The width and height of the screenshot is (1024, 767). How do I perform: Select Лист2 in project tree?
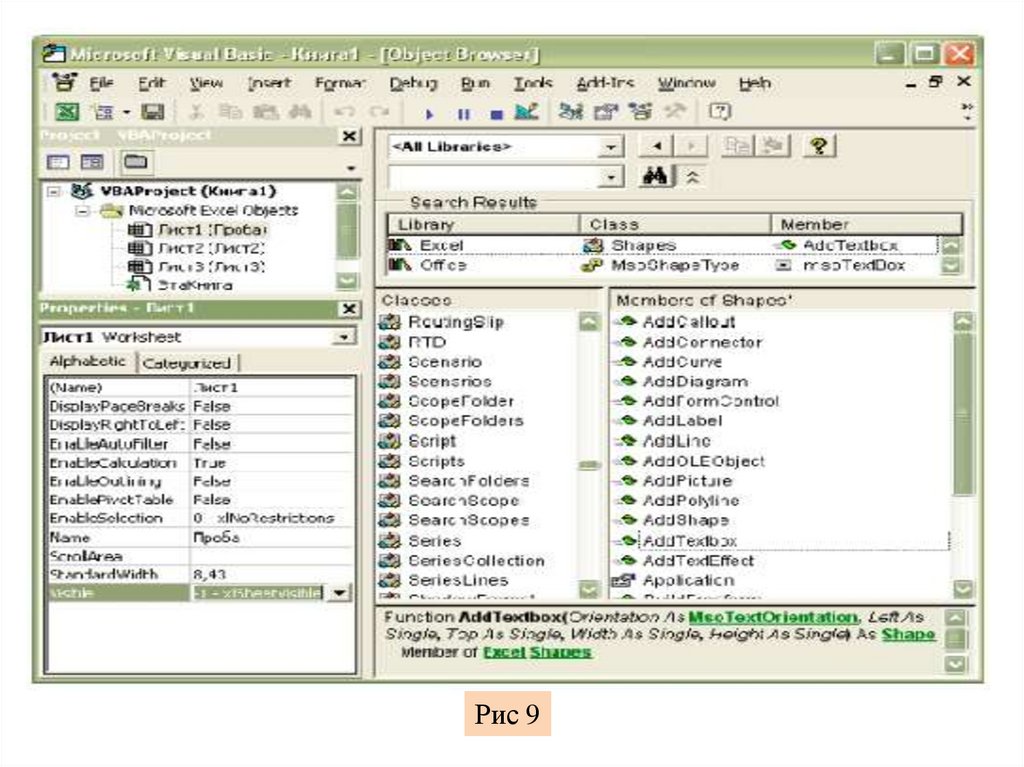210,248
